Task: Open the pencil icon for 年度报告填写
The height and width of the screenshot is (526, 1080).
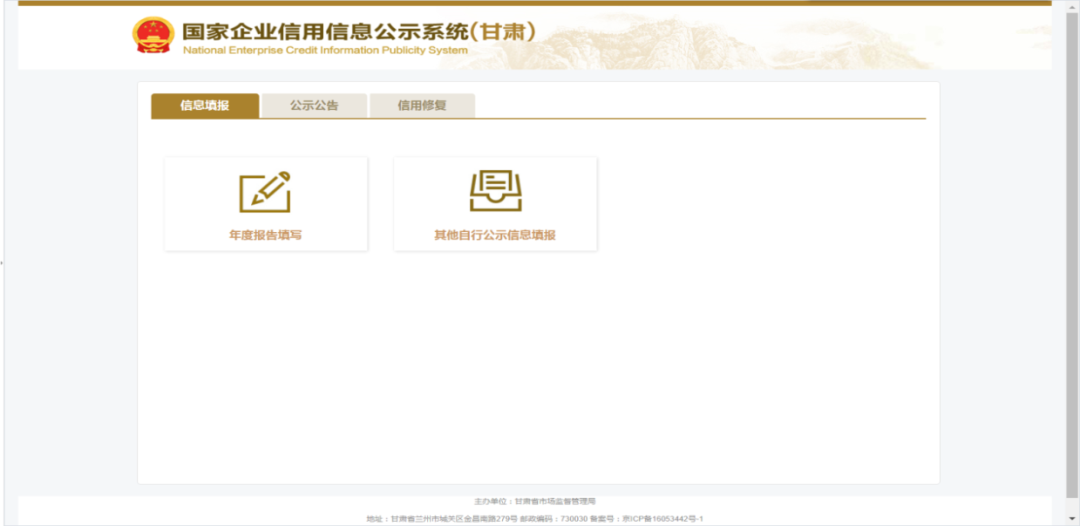Action: pyautogui.click(x=265, y=191)
